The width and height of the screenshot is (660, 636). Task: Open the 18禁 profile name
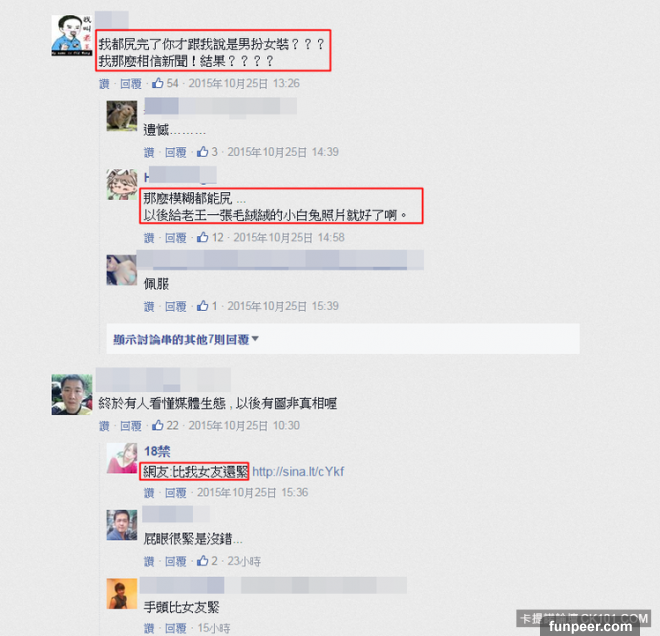(x=157, y=451)
